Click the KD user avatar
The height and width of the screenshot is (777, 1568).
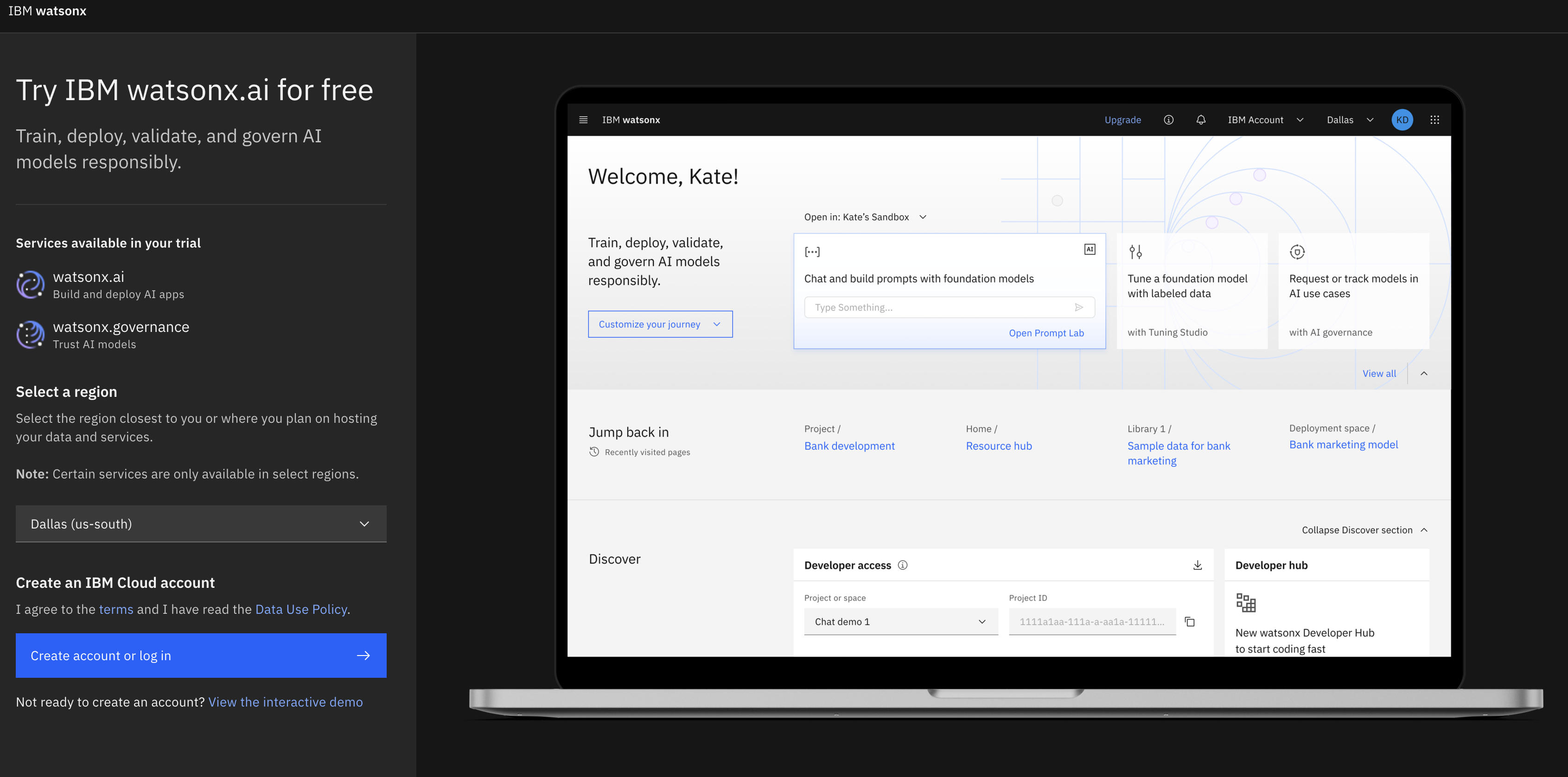1402,120
